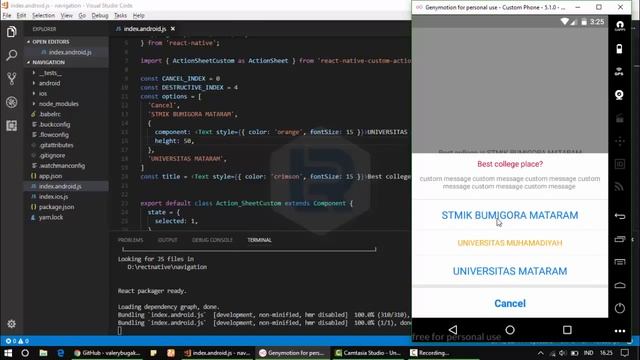Open index.android.js under Open Editors
Image resolution: width=640 pixels, height=360 pixels.
pos(70,52)
